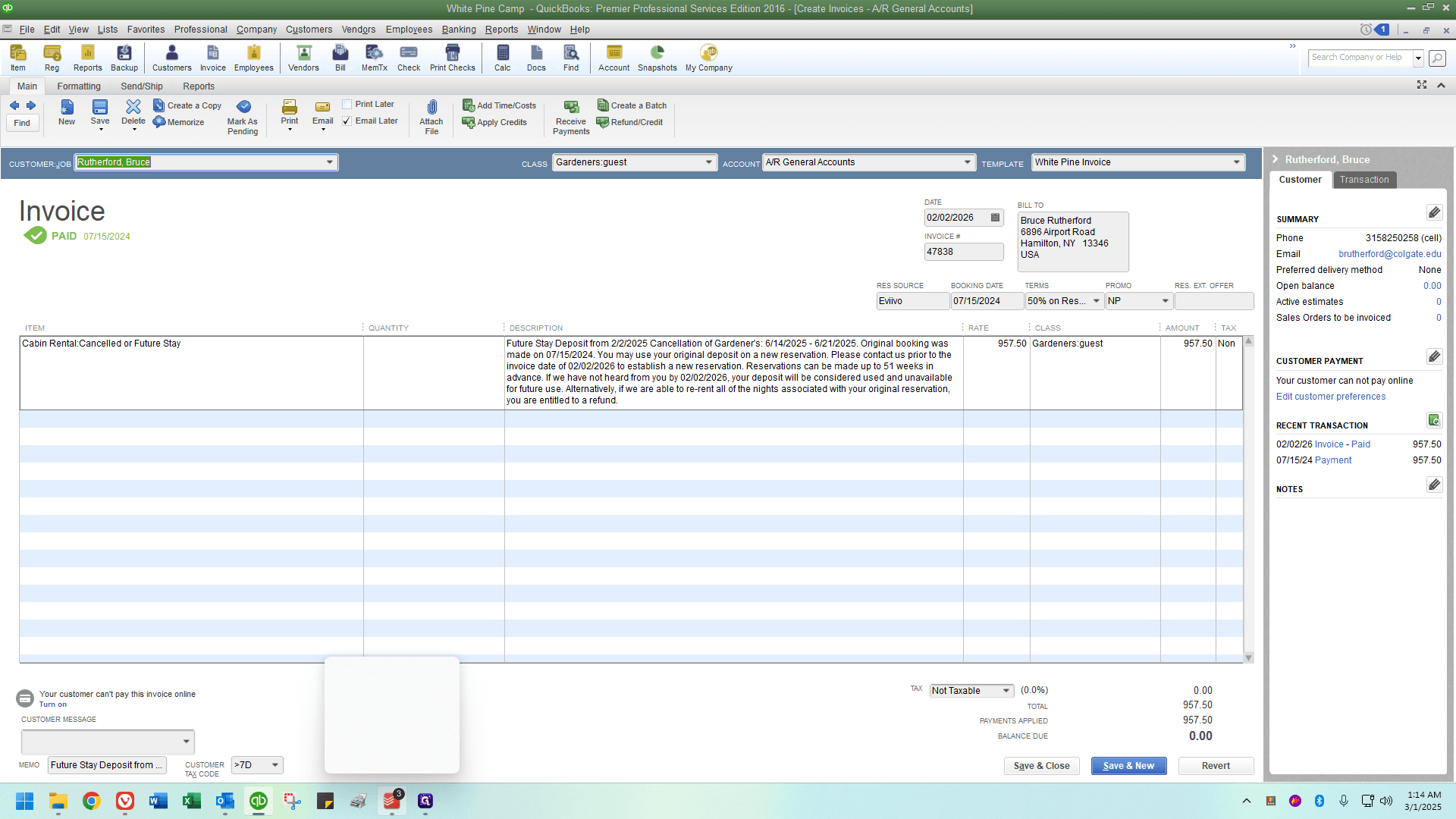Click the Save & Close button
The height and width of the screenshot is (819, 1456).
click(1041, 766)
